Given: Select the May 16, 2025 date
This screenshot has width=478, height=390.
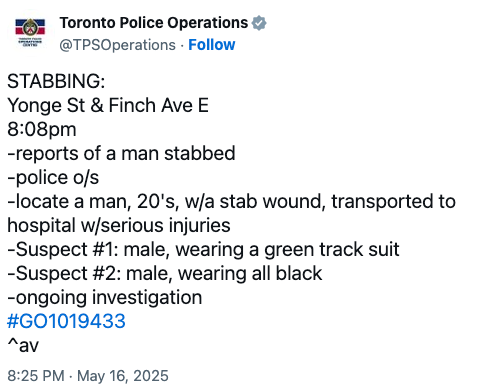Looking at the screenshot, I should tap(123, 376).
